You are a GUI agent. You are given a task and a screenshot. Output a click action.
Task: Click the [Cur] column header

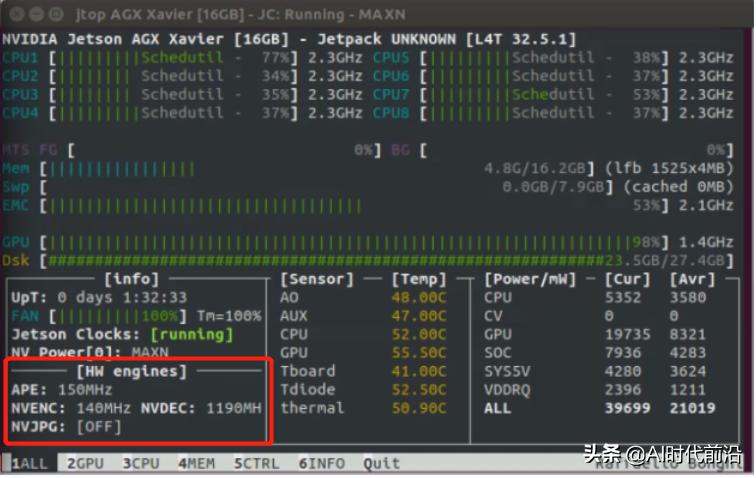click(627, 279)
